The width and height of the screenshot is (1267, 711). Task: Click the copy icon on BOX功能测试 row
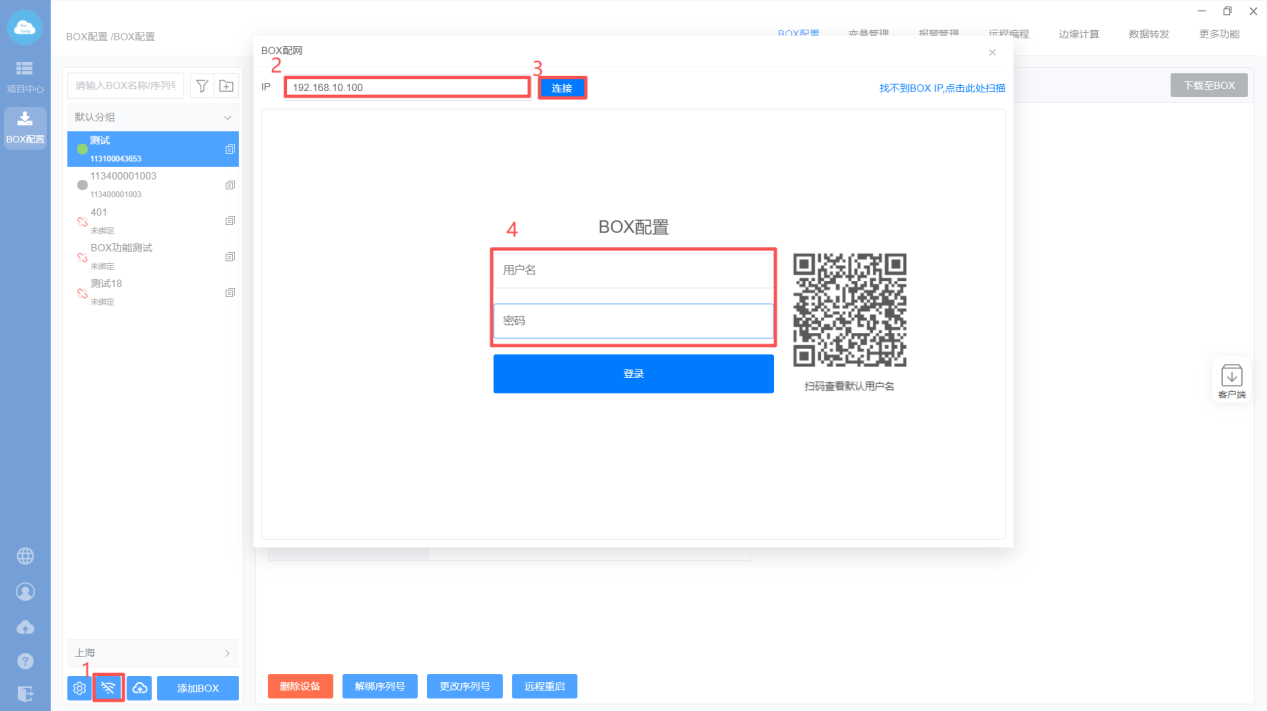tap(230, 256)
